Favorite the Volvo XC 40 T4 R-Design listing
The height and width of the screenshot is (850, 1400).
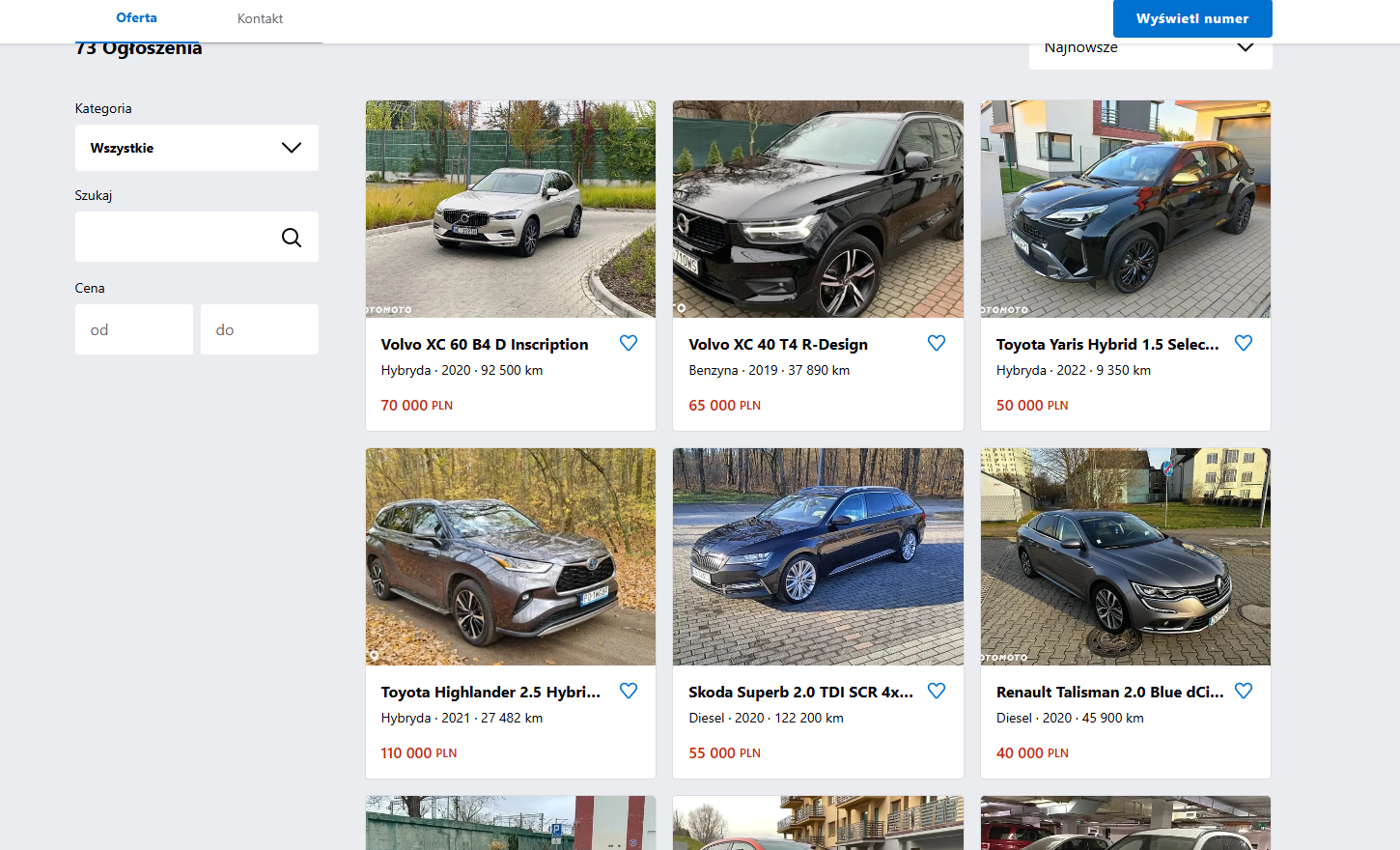click(x=937, y=343)
